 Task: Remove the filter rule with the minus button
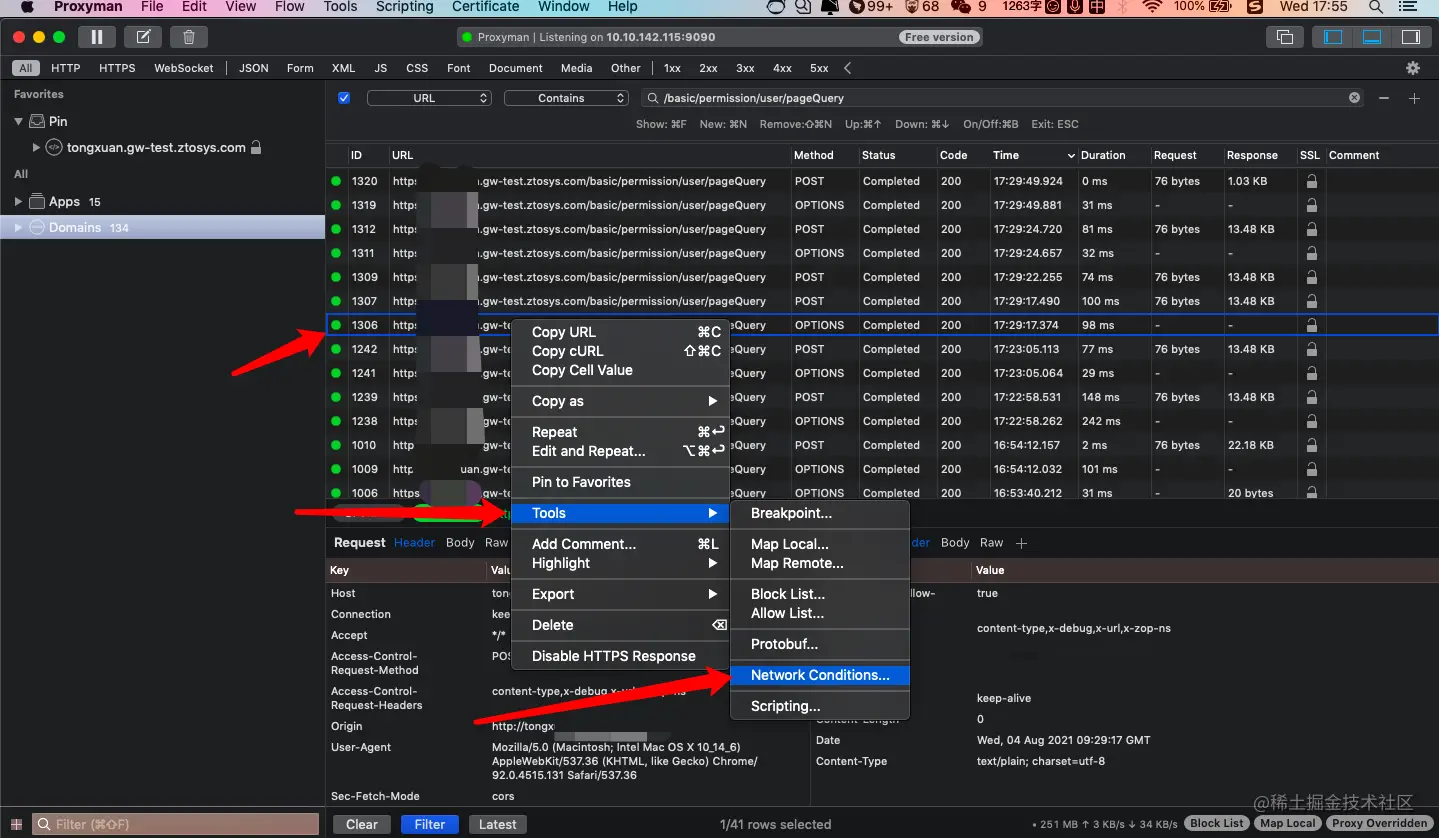coord(1384,98)
